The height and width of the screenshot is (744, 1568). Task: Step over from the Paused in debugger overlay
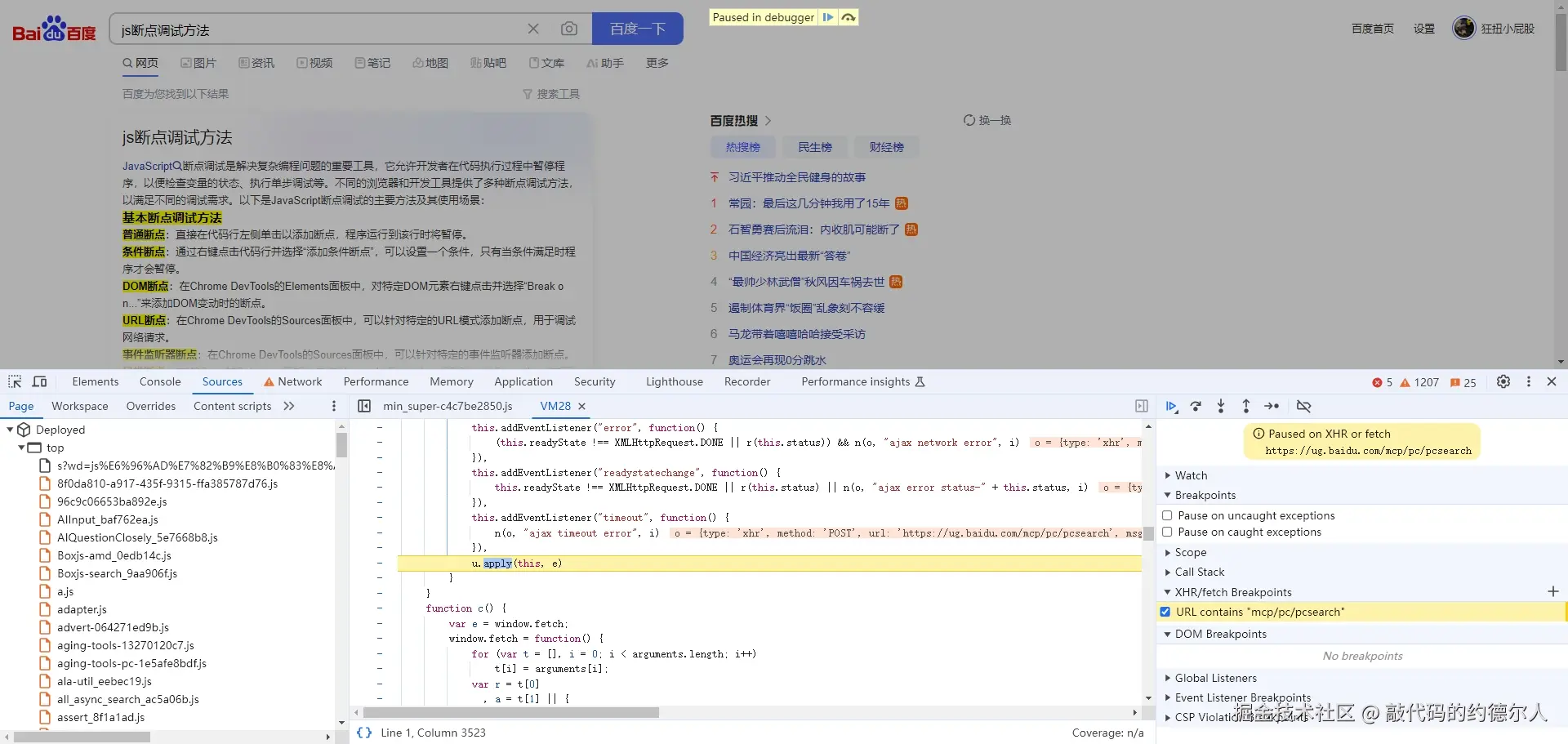(x=849, y=17)
